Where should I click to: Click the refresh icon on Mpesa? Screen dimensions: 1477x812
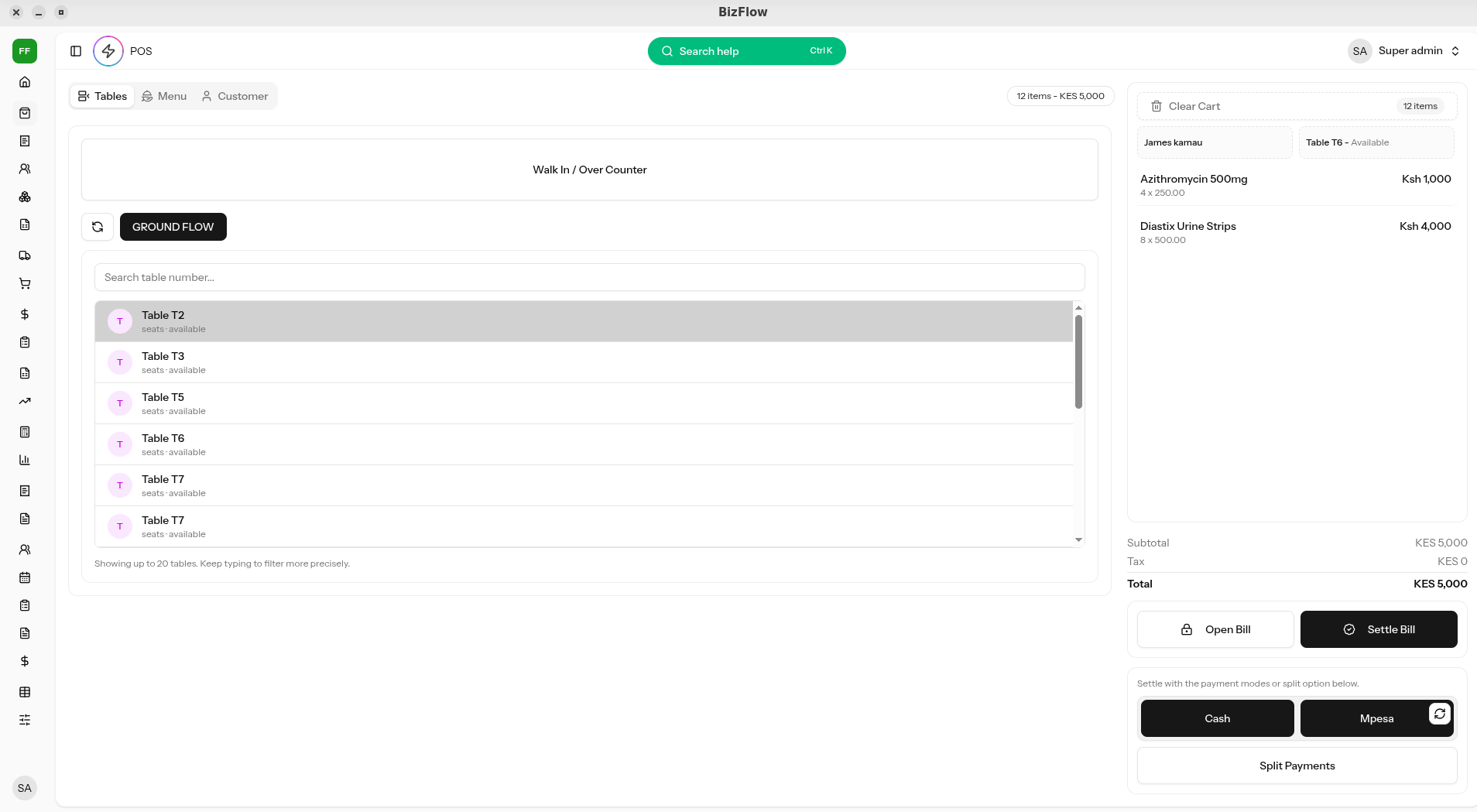pos(1439,714)
